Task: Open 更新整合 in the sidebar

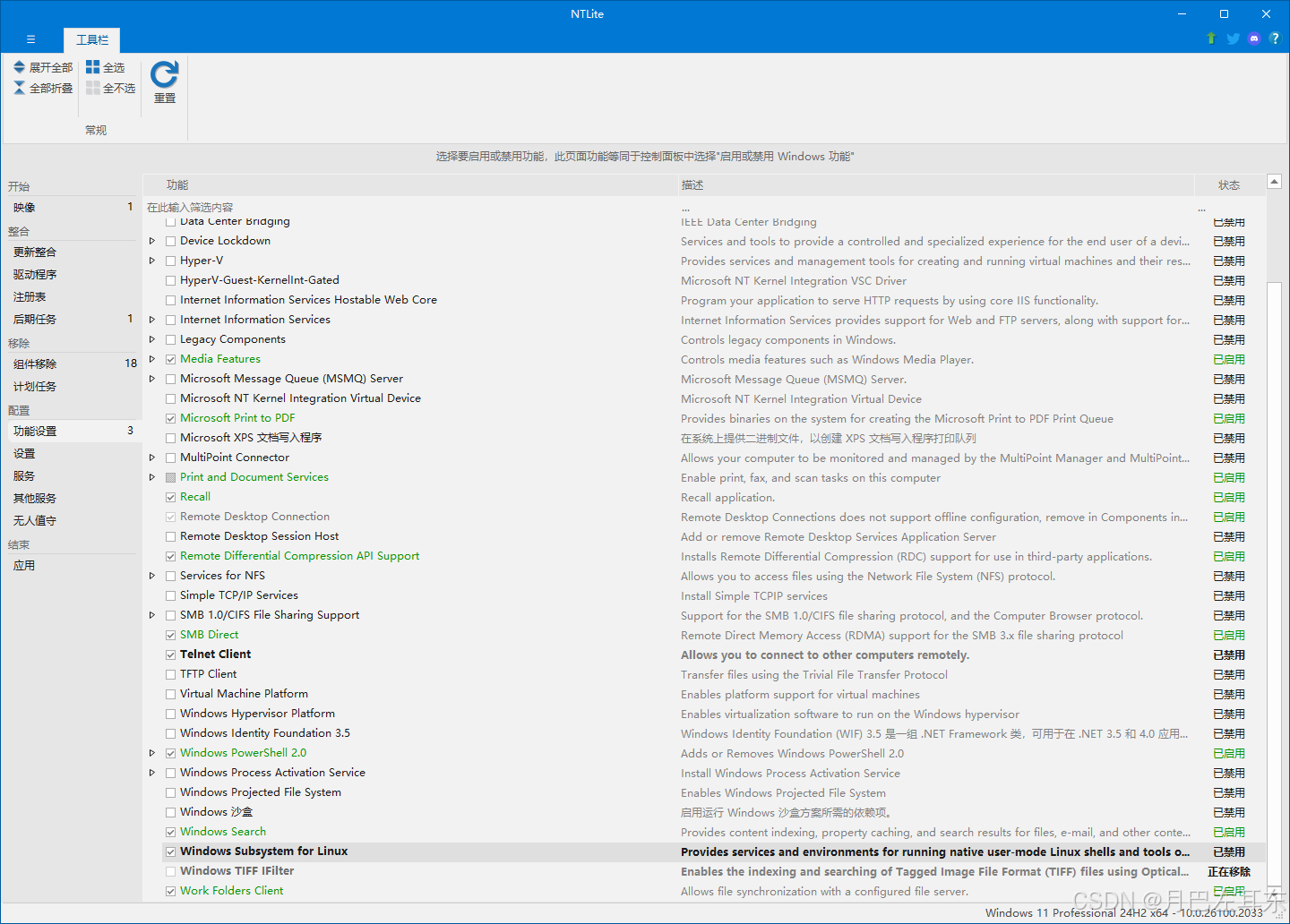Action: pos(72,252)
